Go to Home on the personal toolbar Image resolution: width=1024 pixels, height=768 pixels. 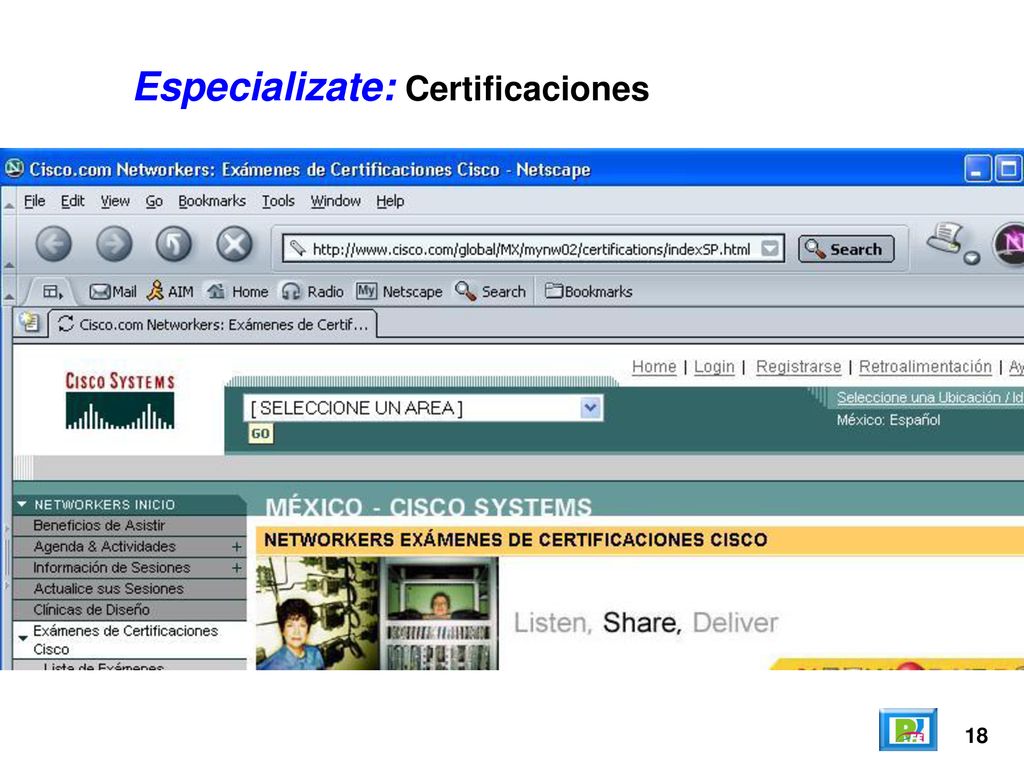(x=237, y=291)
